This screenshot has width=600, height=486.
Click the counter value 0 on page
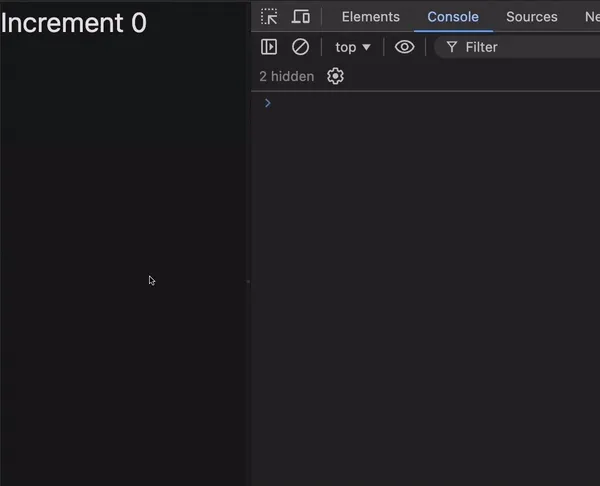139,23
